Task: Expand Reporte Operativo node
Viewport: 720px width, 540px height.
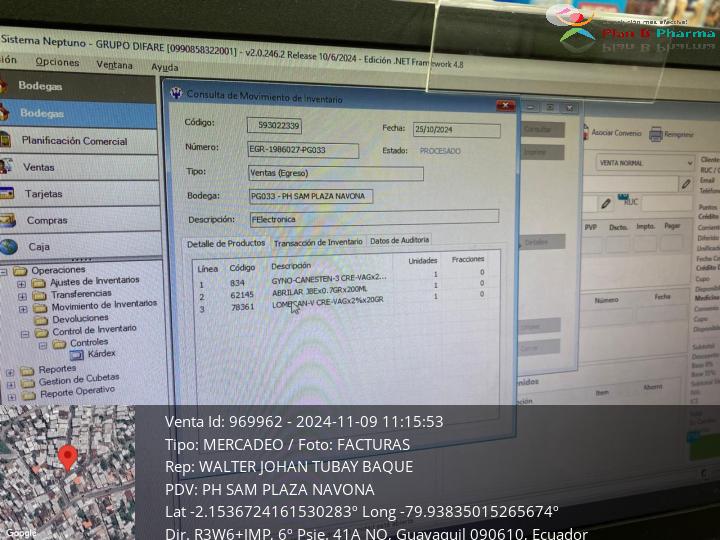Action: (12, 397)
